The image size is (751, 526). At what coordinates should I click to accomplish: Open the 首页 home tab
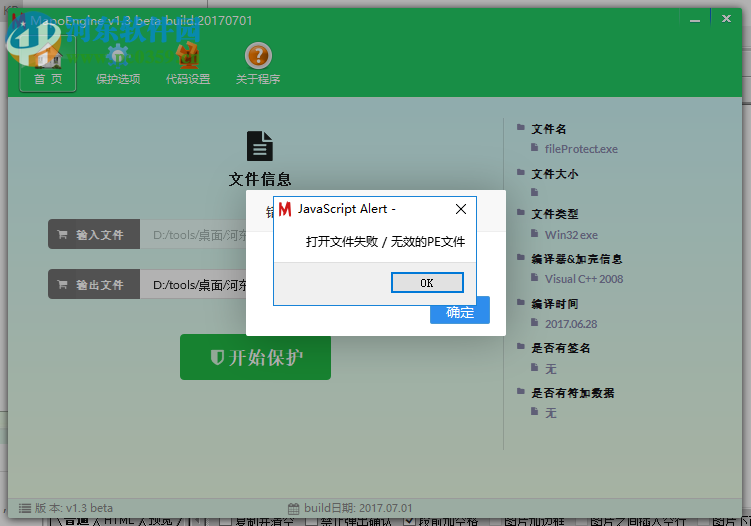pos(47,64)
